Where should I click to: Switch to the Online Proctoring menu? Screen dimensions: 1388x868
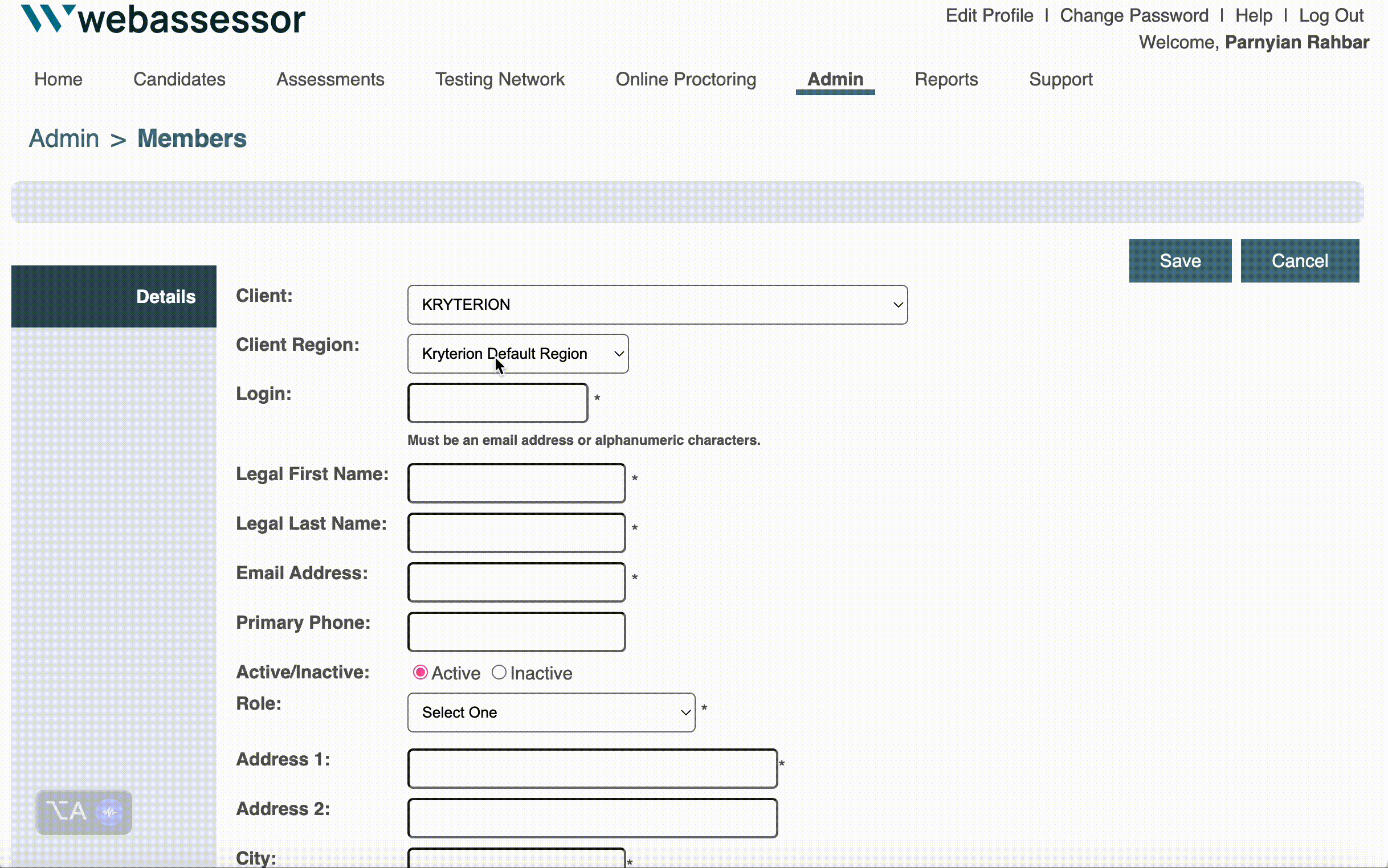(x=685, y=79)
